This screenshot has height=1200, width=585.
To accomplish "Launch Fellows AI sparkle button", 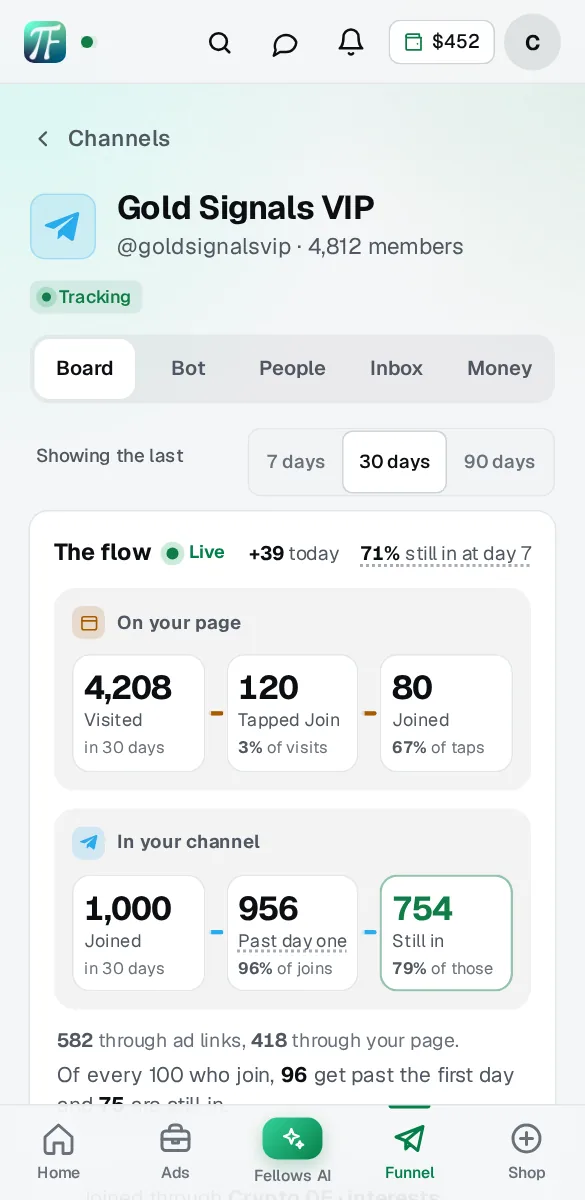I will 292,1138.
